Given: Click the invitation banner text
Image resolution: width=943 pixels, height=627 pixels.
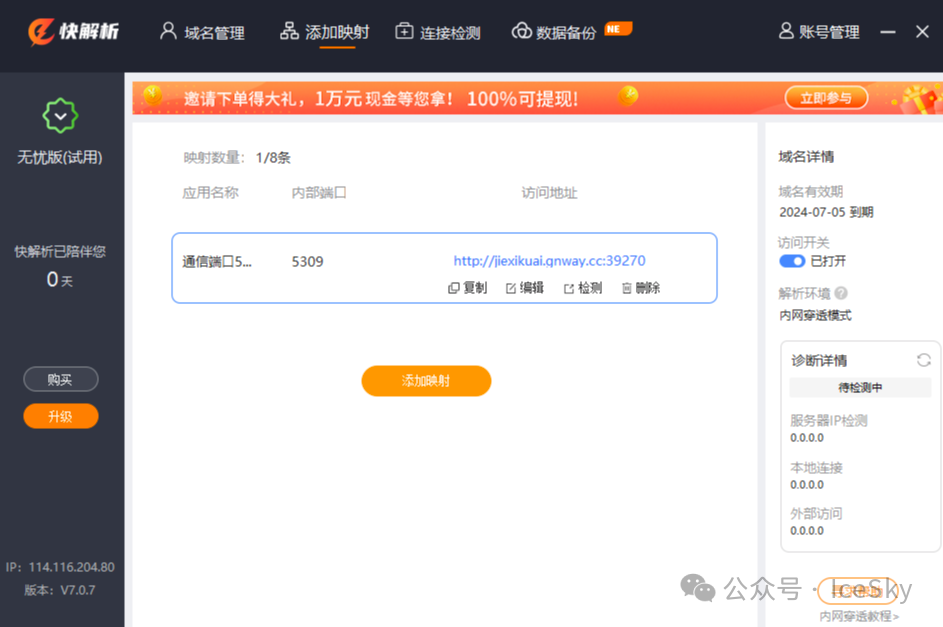Looking at the screenshot, I should [381, 99].
